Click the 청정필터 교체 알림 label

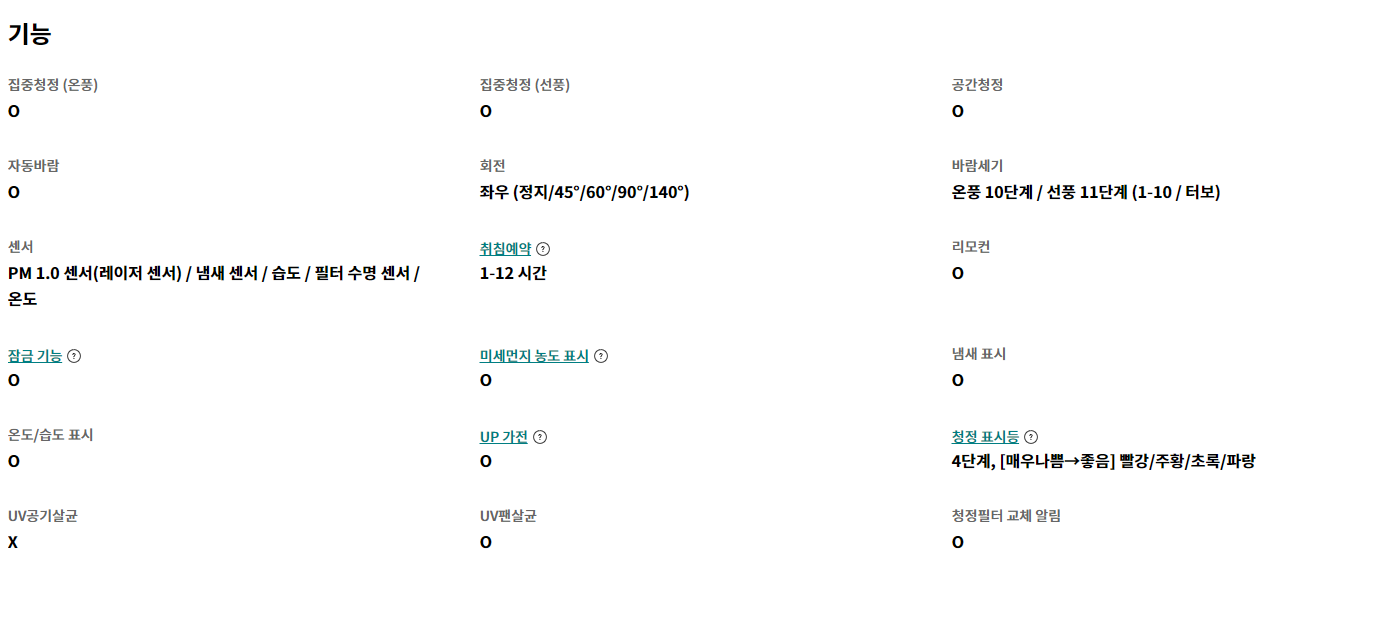point(1006,516)
